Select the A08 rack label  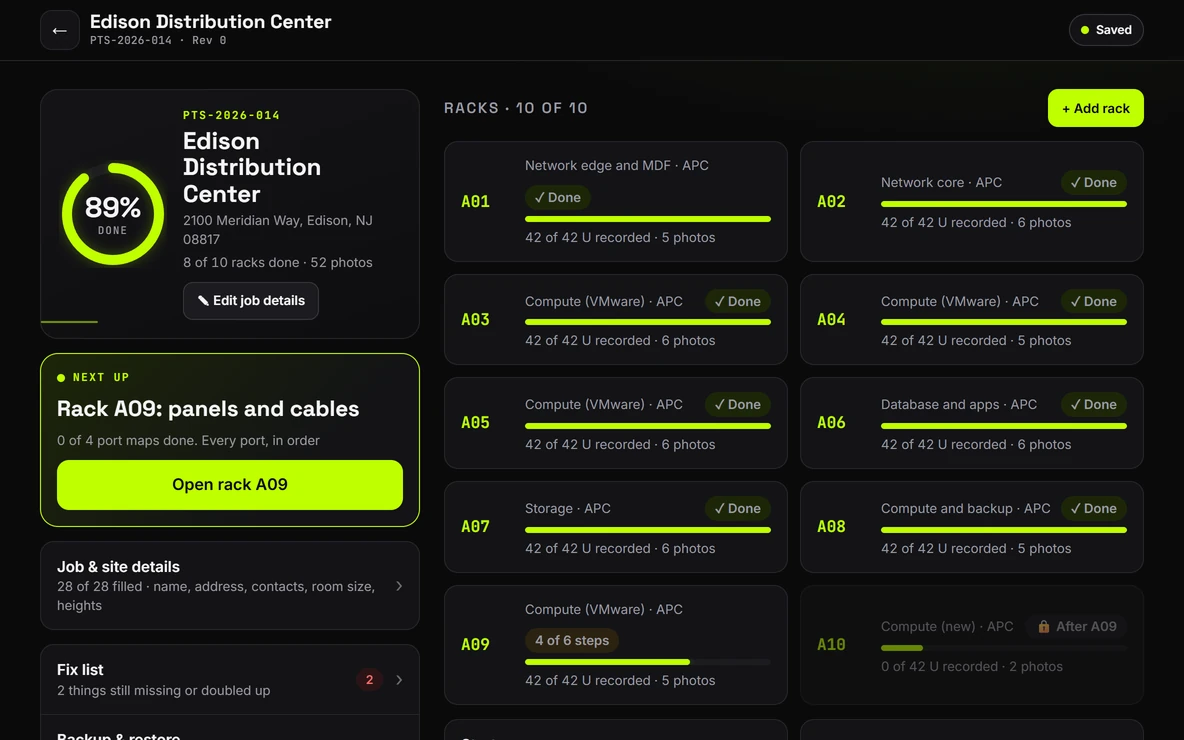[x=831, y=526]
